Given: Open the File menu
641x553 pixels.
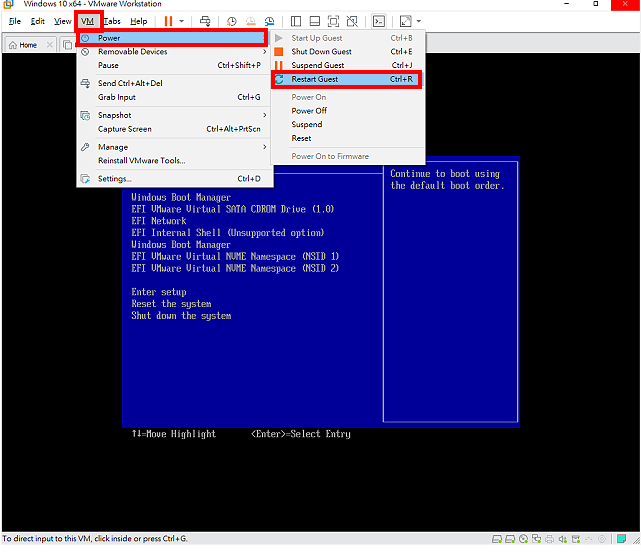Looking at the screenshot, I should pyautogui.click(x=15, y=21).
